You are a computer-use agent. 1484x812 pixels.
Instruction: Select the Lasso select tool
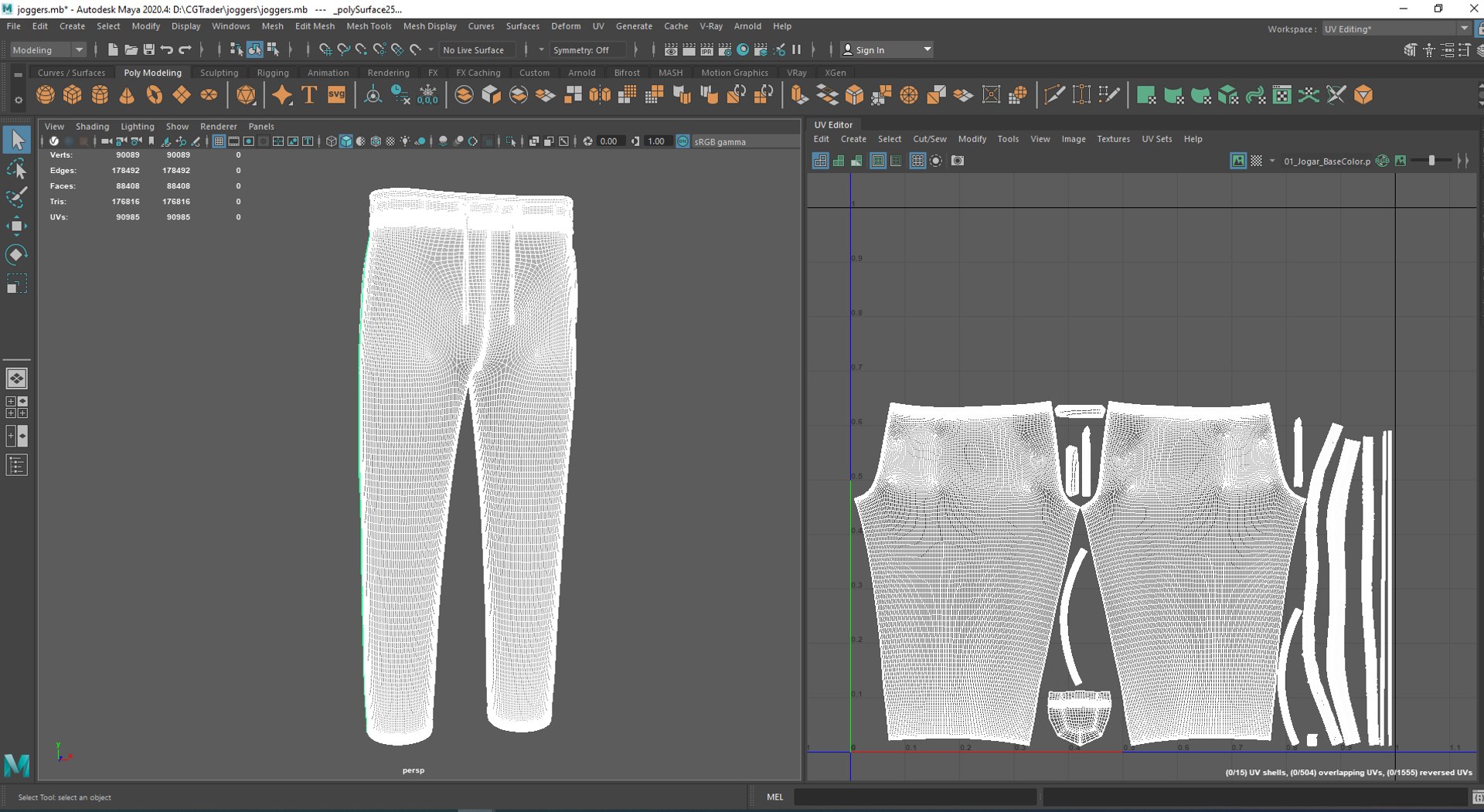[x=17, y=168]
